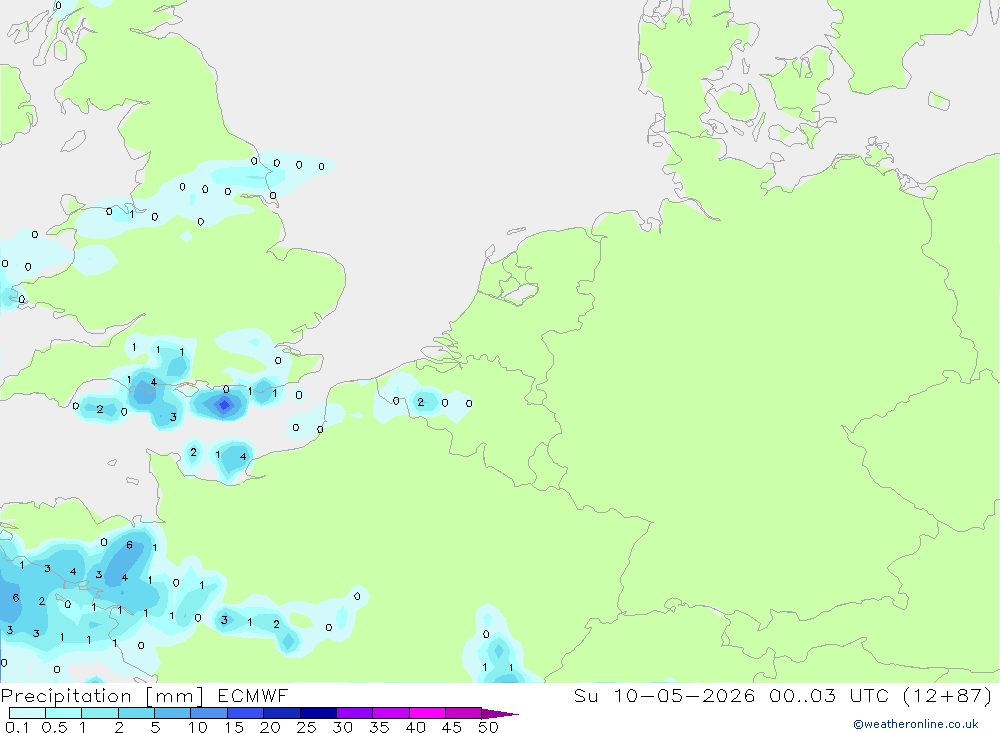Click the '00..03 UTC' time range
Screen dimensions: 1000x733
(x=828, y=695)
